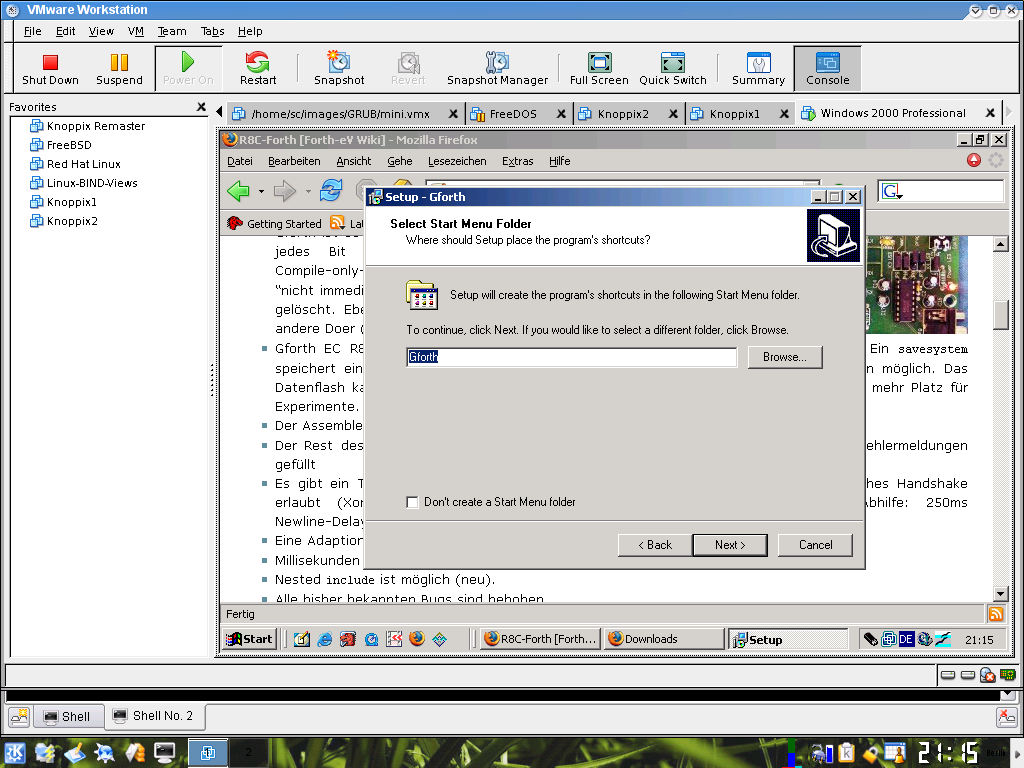Open Getting Started bookmark

[x=274, y=223]
